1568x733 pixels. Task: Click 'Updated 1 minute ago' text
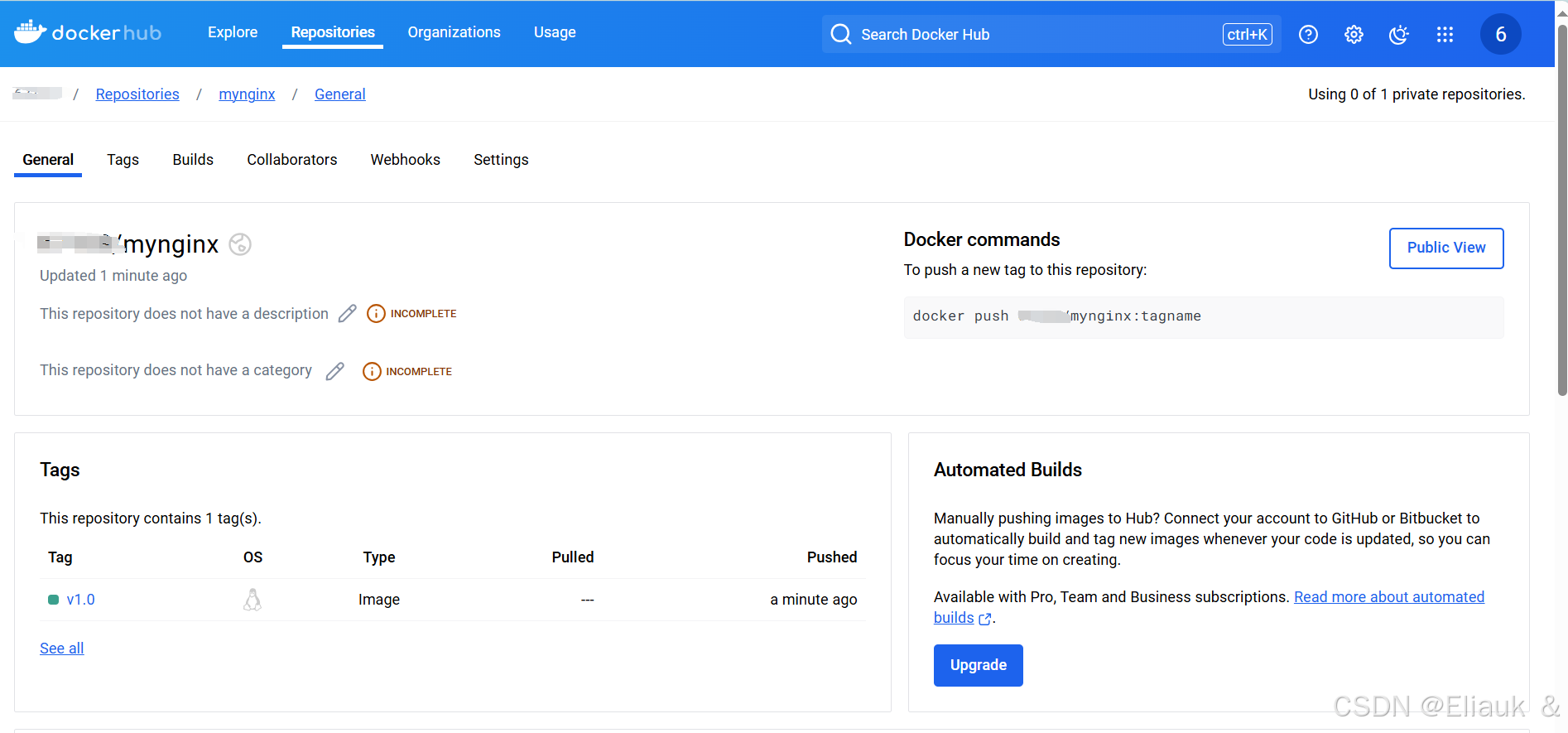point(113,276)
